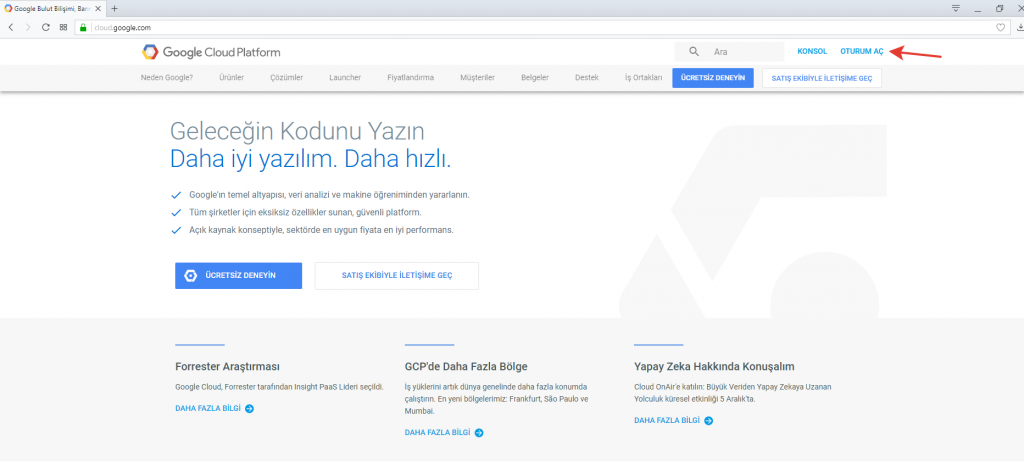Open the Launcher menu item
The height and width of the screenshot is (462, 1024).
(345, 78)
